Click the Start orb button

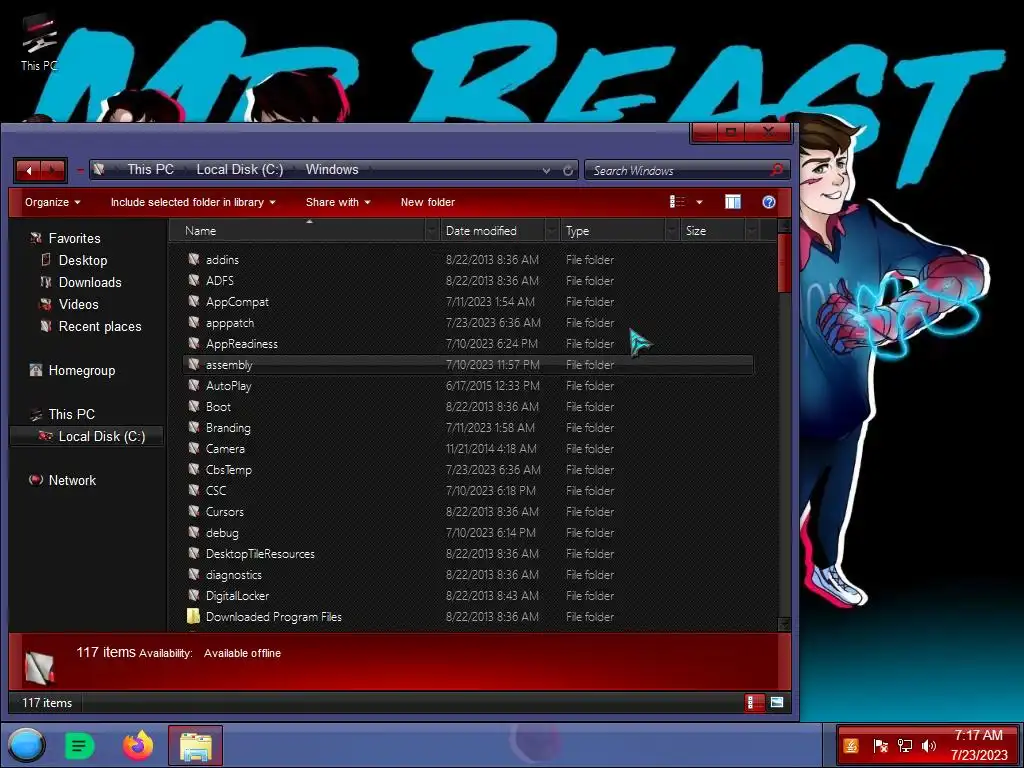coord(26,745)
